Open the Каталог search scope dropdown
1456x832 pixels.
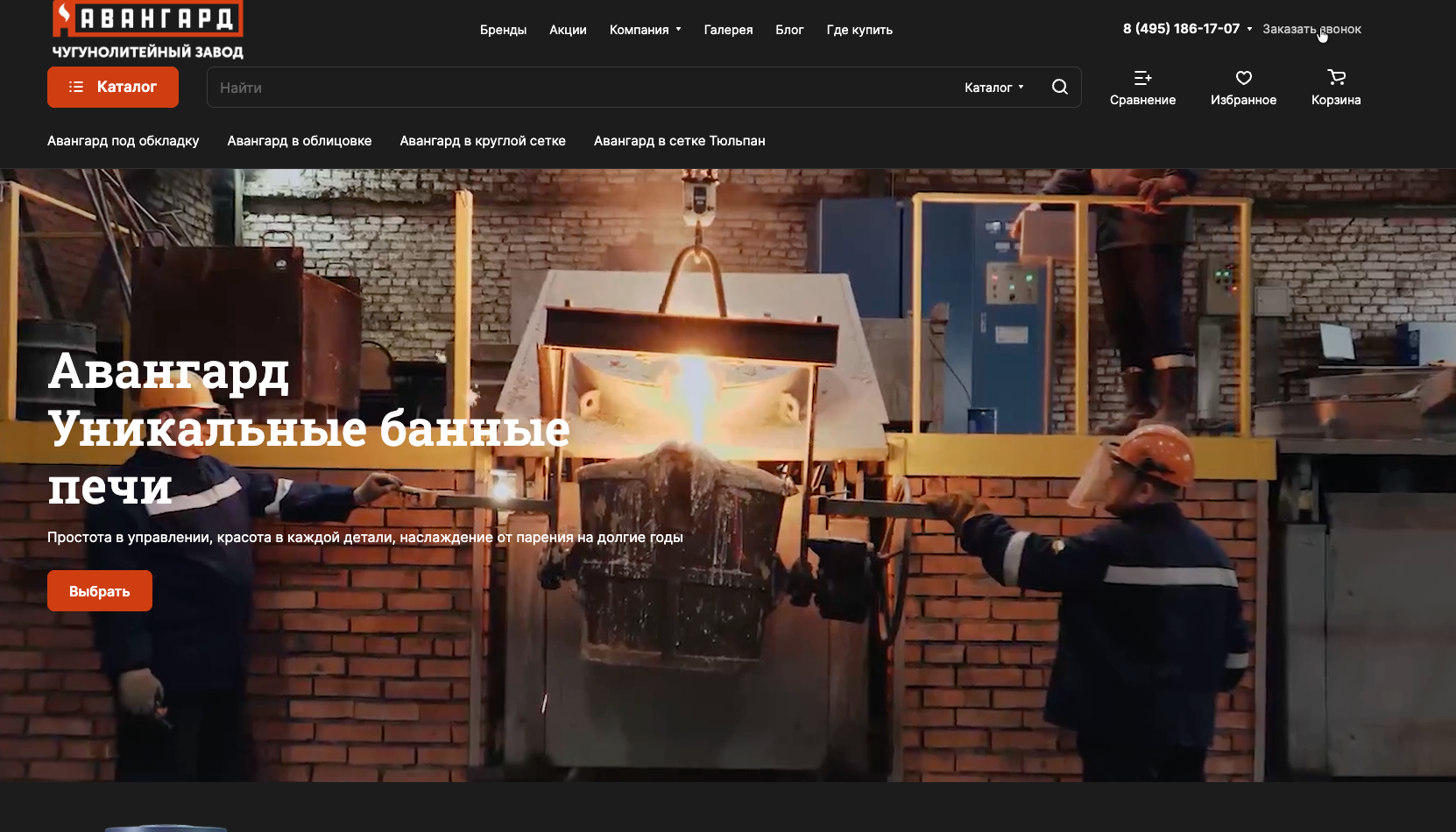click(993, 88)
